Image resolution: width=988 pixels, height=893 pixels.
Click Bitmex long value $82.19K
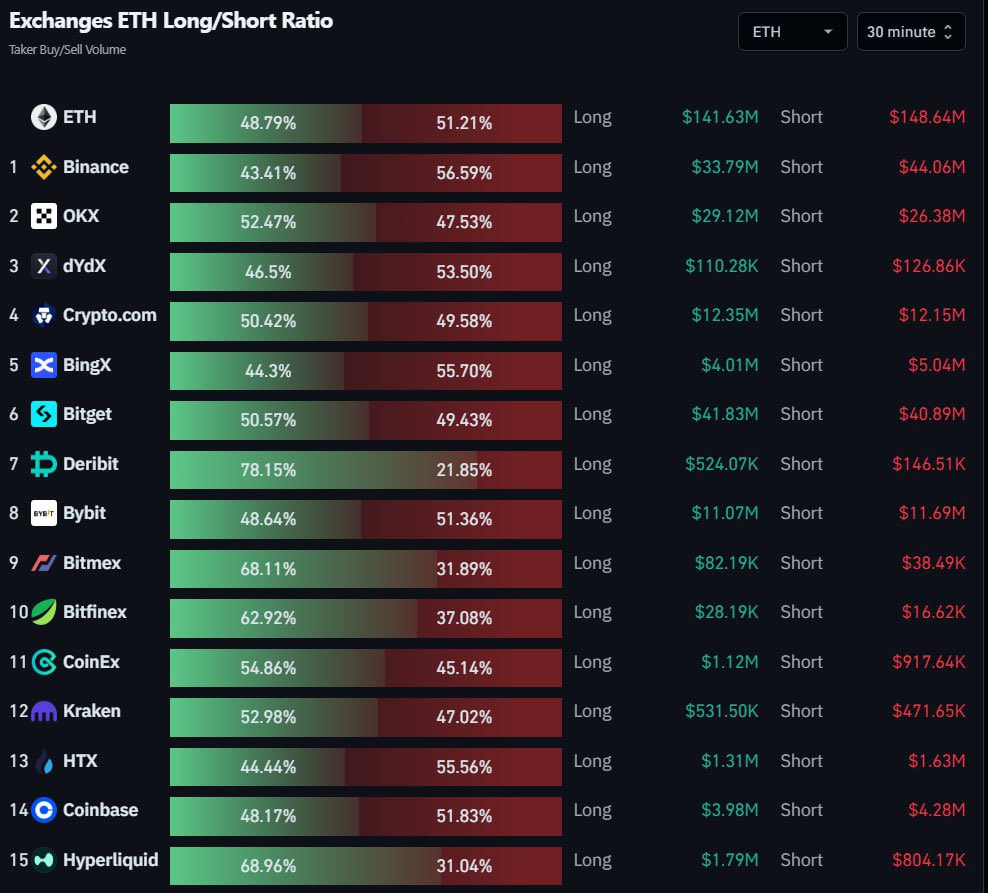(727, 563)
